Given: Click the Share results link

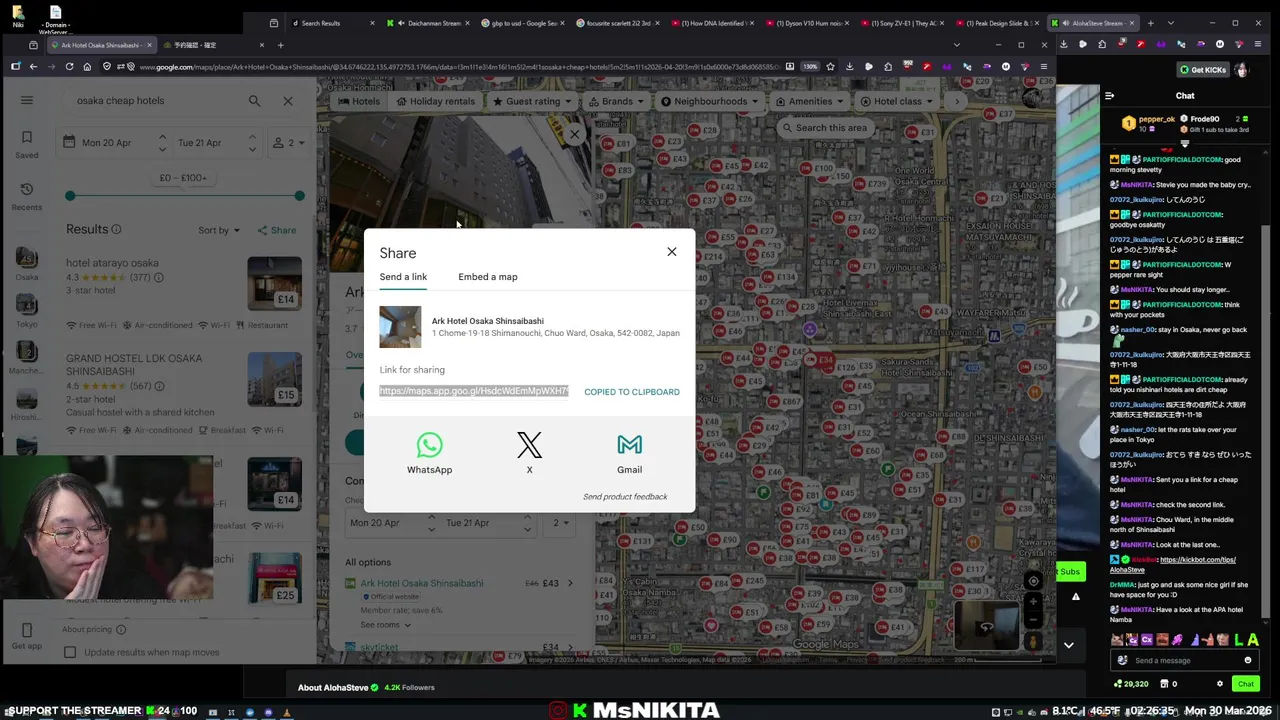Looking at the screenshot, I should coord(277,230).
